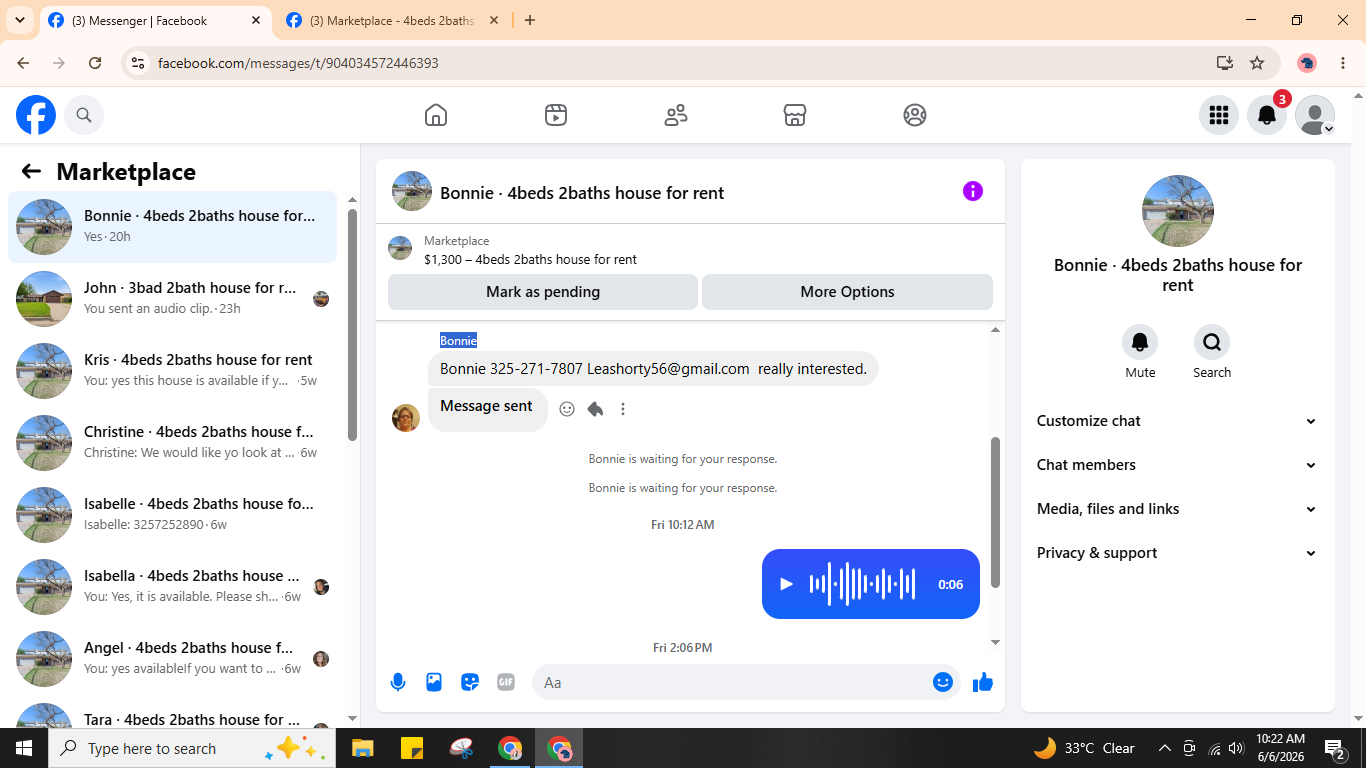
Task: Click the Bonnie sender name above message
Action: [x=459, y=341]
